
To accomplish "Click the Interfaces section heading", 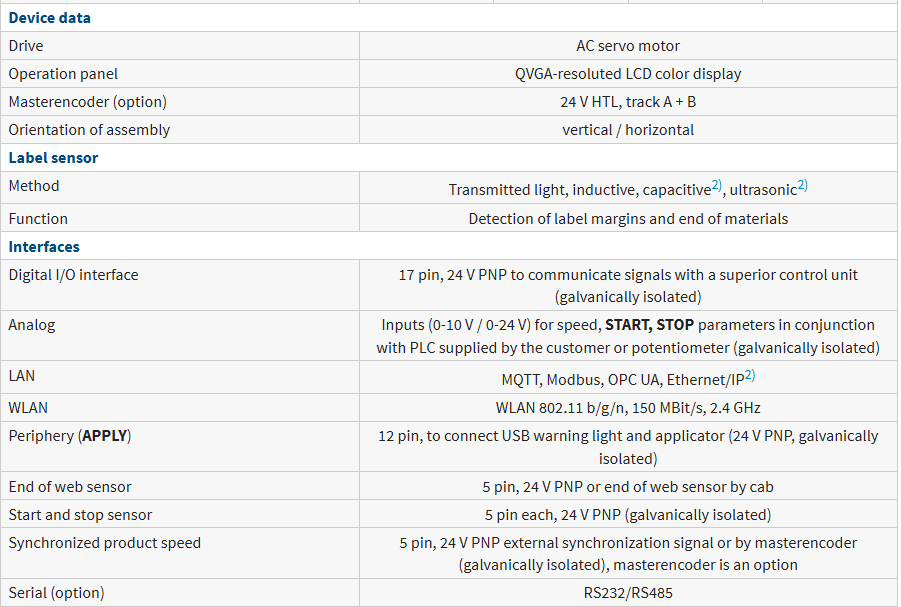I will pos(44,247).
